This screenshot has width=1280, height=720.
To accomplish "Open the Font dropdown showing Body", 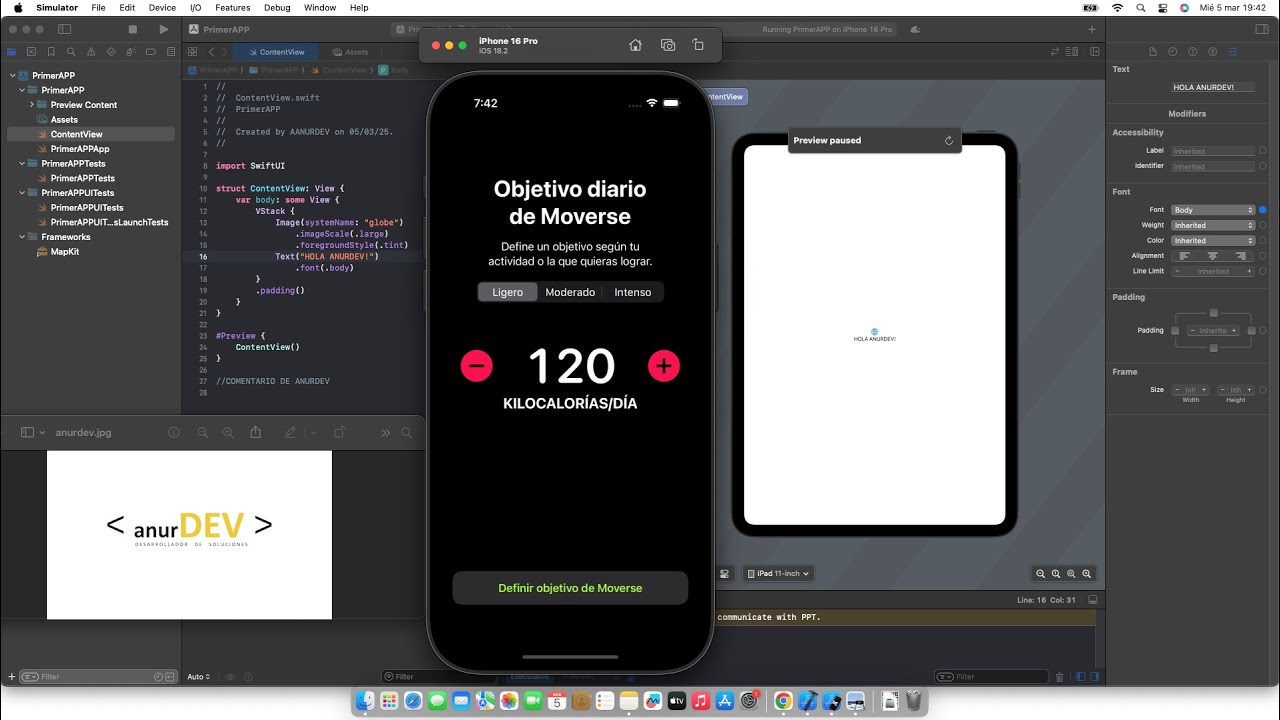I will pyautogui.click(x=1213, y=210).
